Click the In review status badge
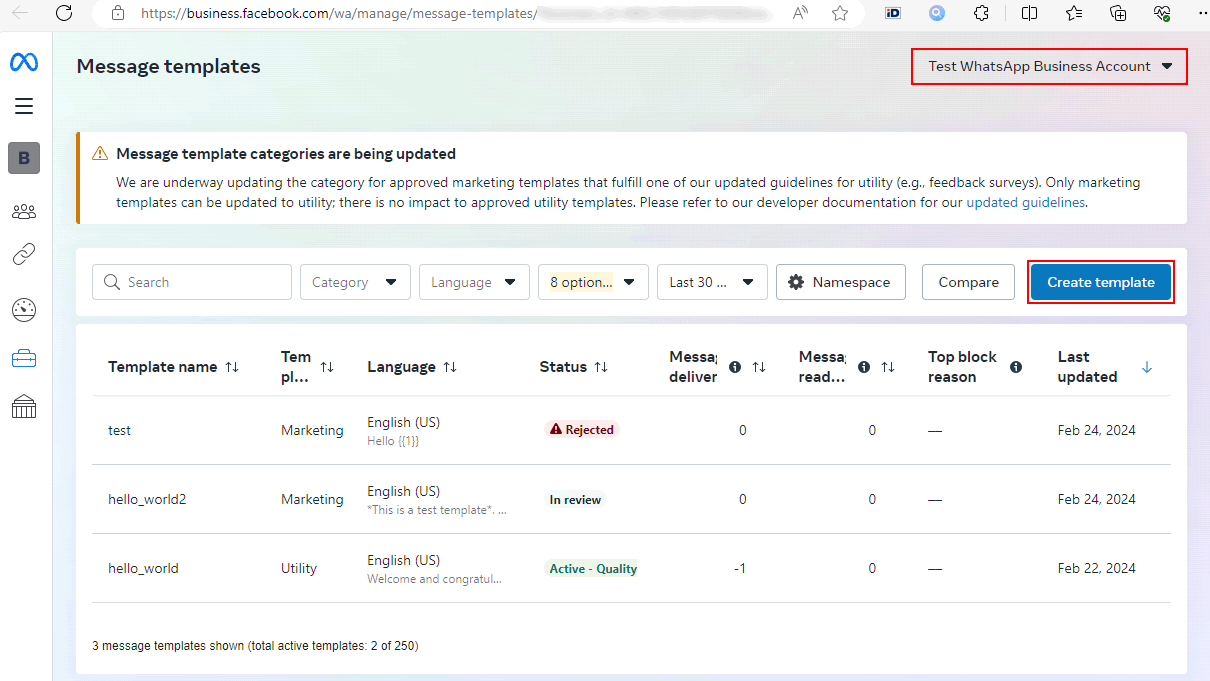This screenshot has height=681, width=1210. click(575, 499)
